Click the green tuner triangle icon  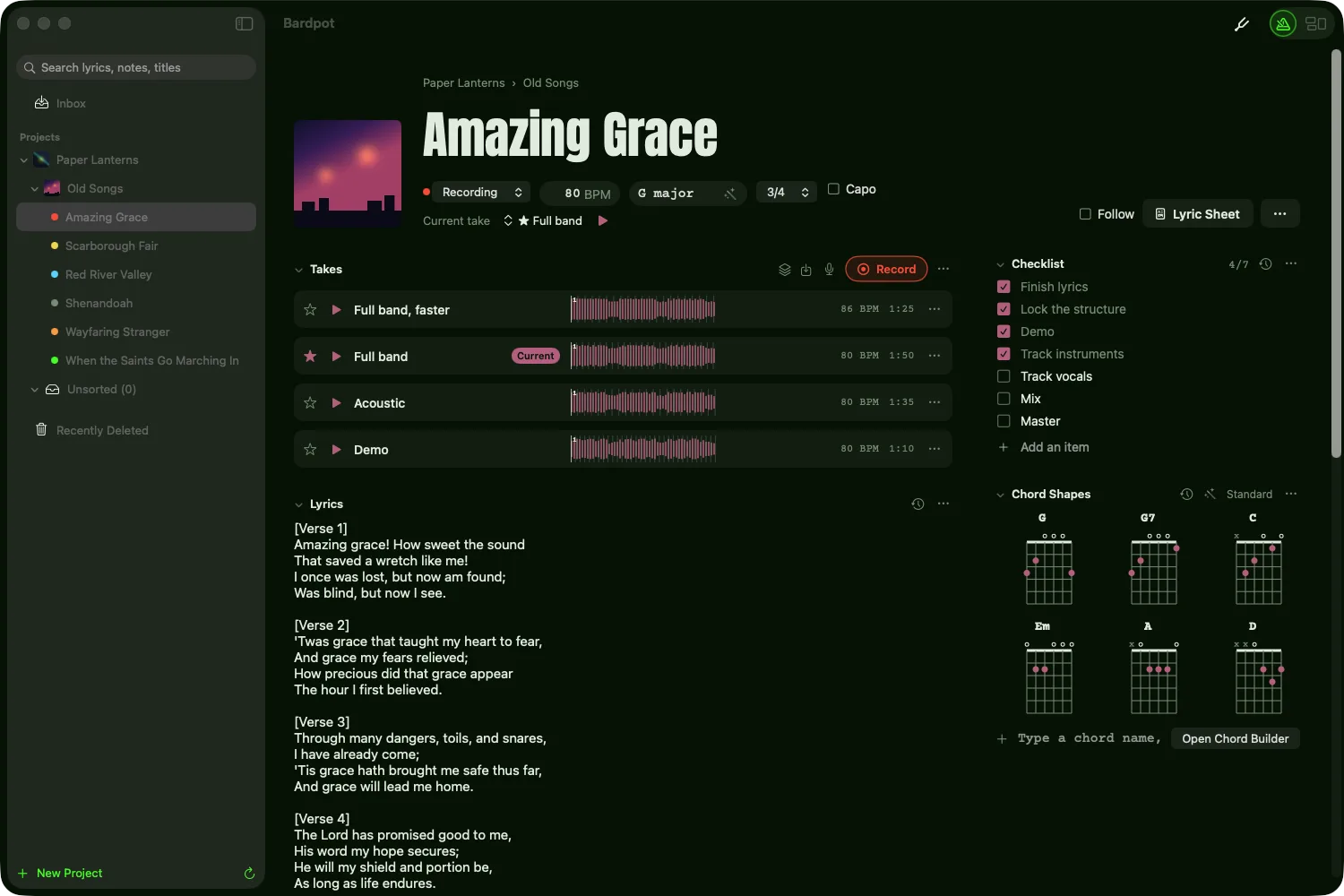coord(1283,24)
